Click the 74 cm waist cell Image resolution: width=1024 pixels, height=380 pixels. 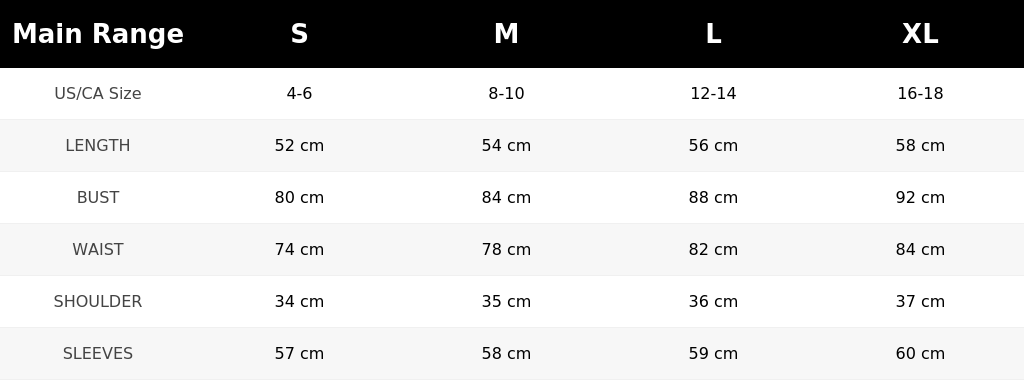[x=299, y=249]
